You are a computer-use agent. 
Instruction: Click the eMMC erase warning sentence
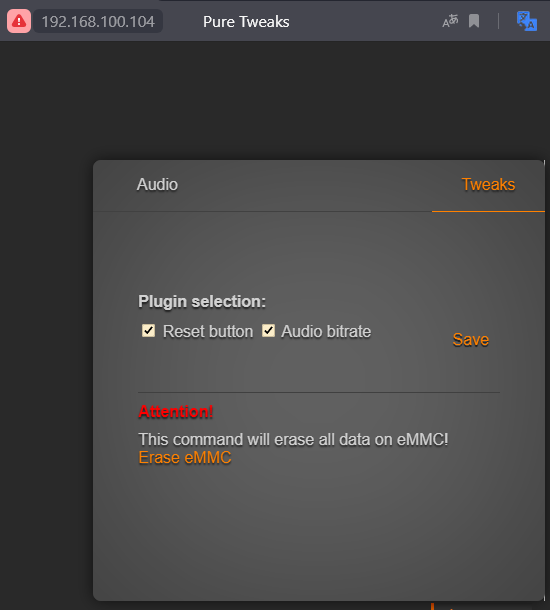(x=293, y=440)
